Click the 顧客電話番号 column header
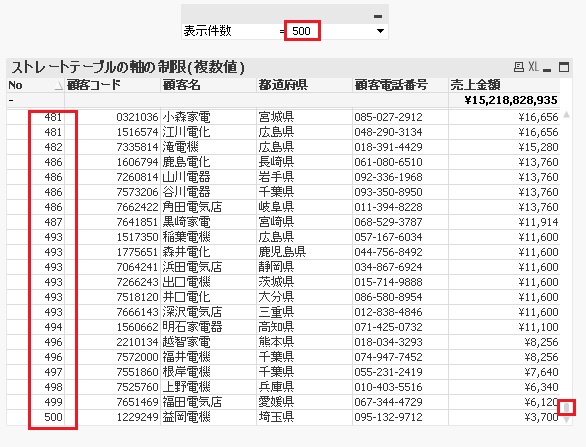Viewport: 586px width, 447px height. pos(391,85)
